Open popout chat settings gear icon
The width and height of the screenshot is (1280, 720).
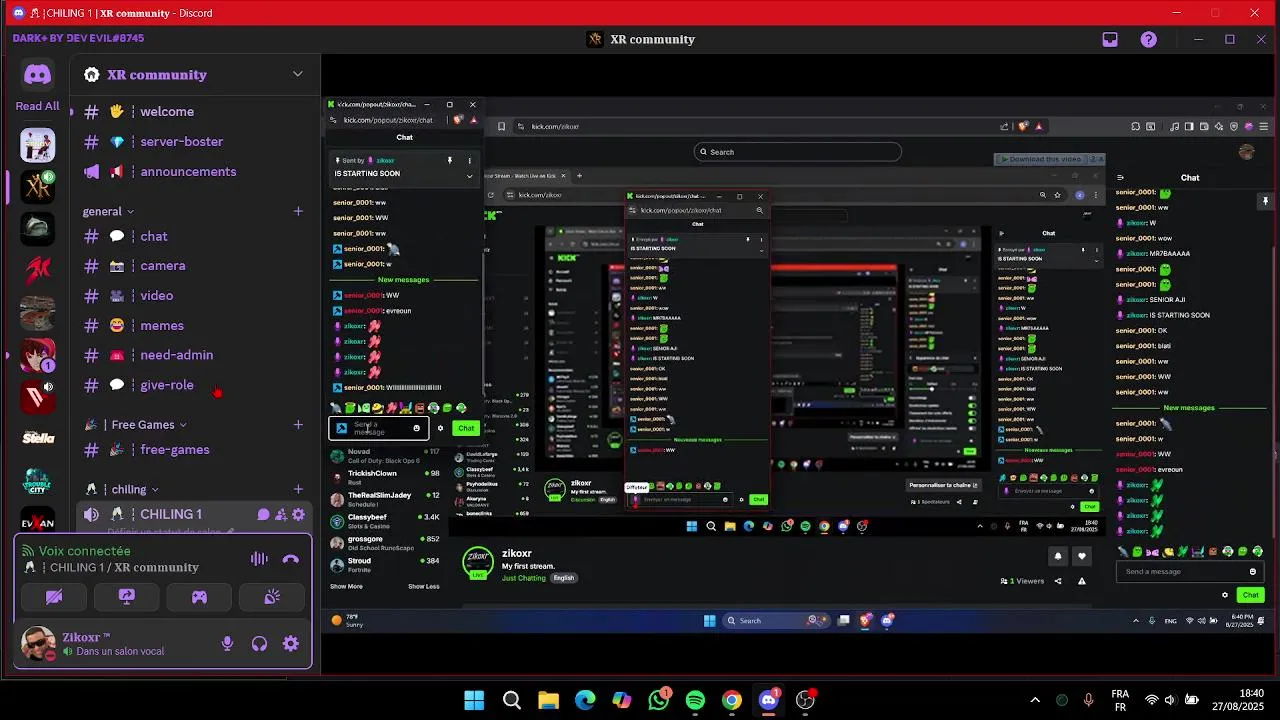point(440,428)
